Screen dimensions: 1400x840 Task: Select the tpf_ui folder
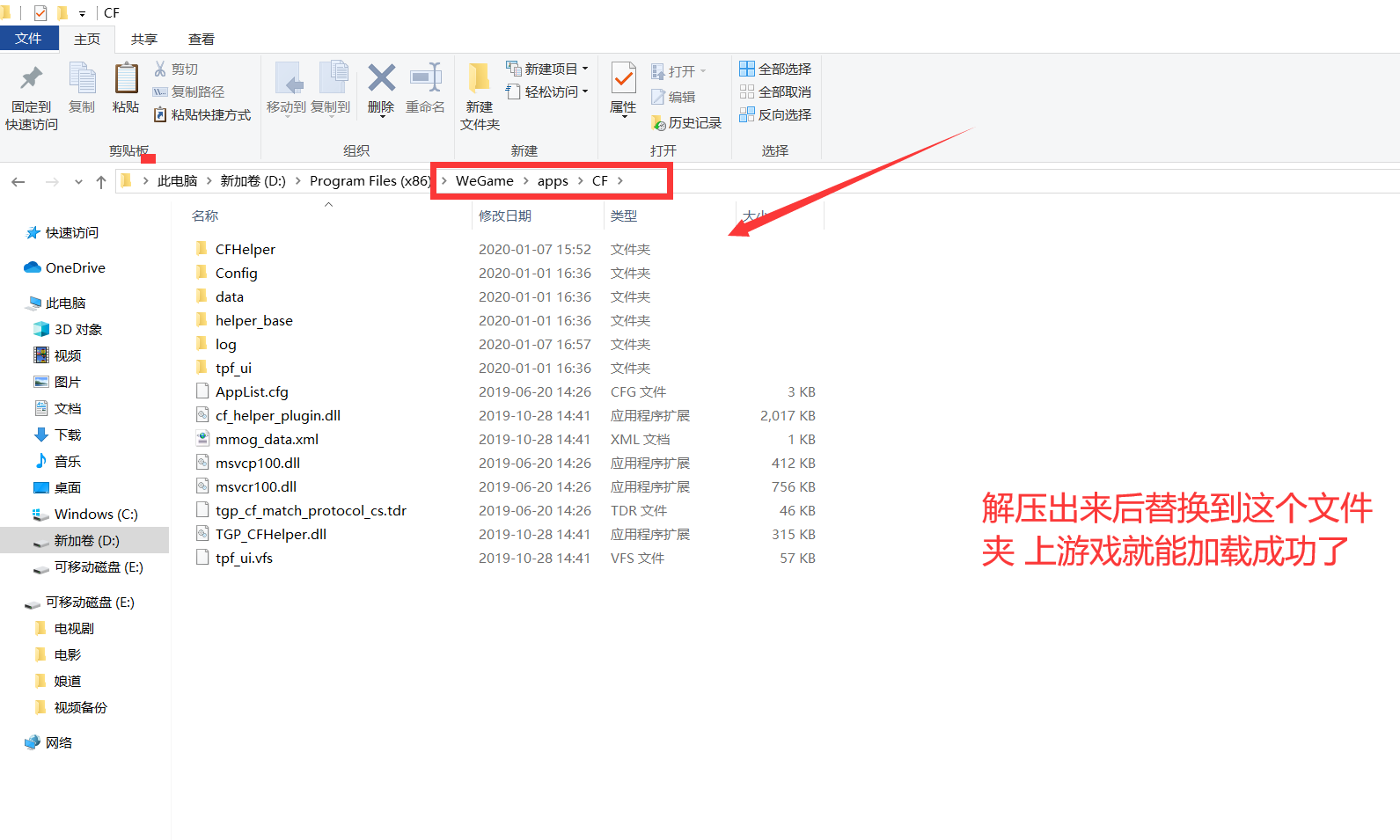click(x=233, y=369)
